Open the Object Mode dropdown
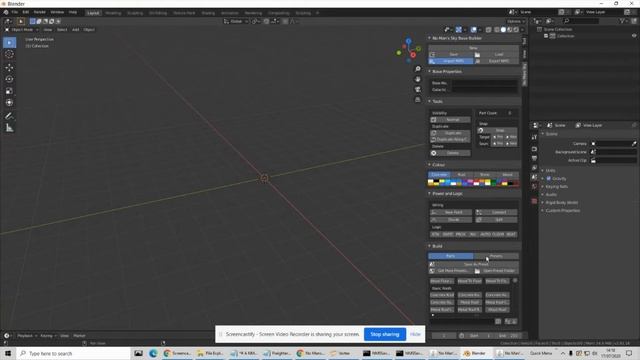Viewport: 640px width, 360px height. tap(22, 29)
